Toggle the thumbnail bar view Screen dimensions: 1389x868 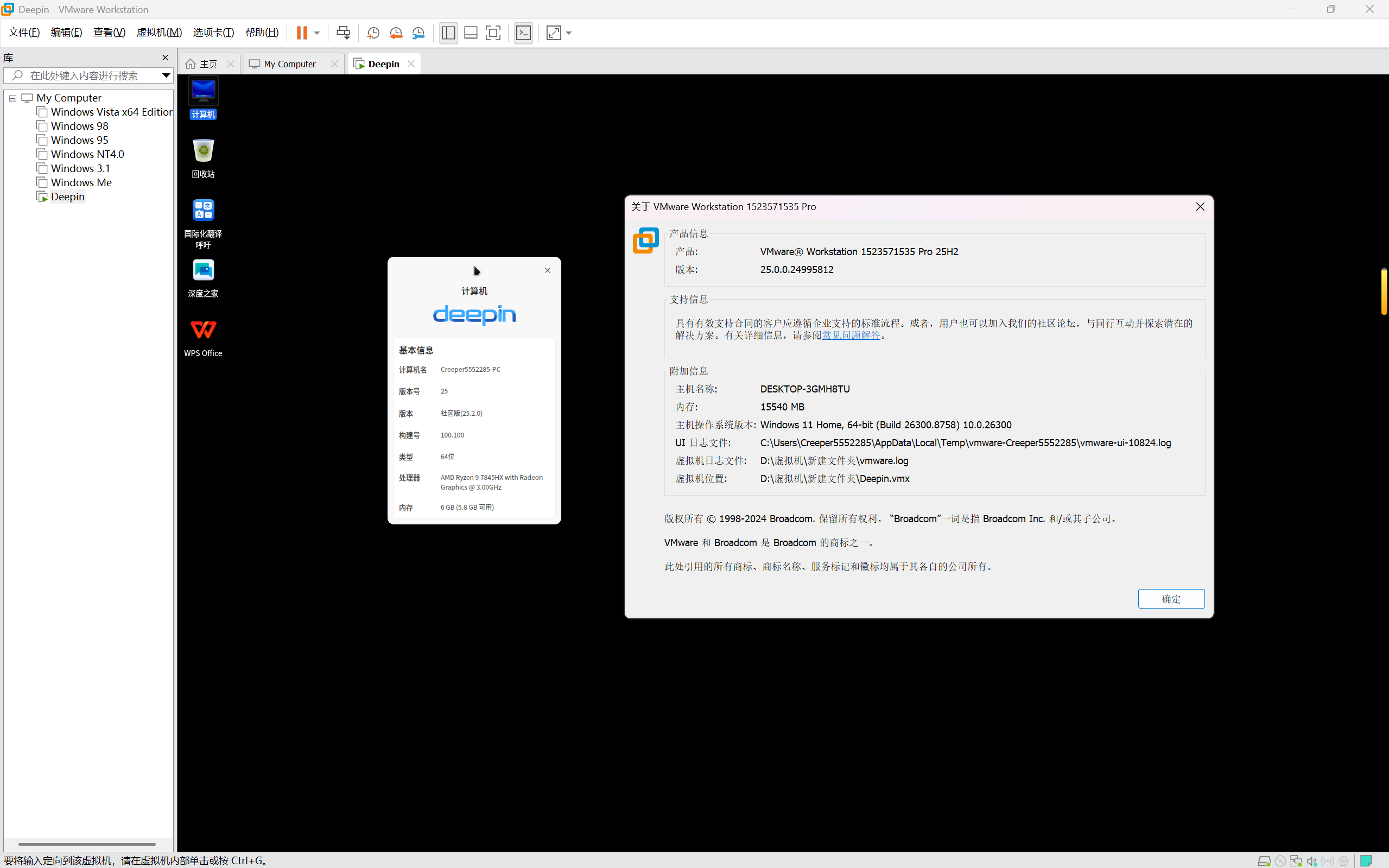click(x=471, y=33)
